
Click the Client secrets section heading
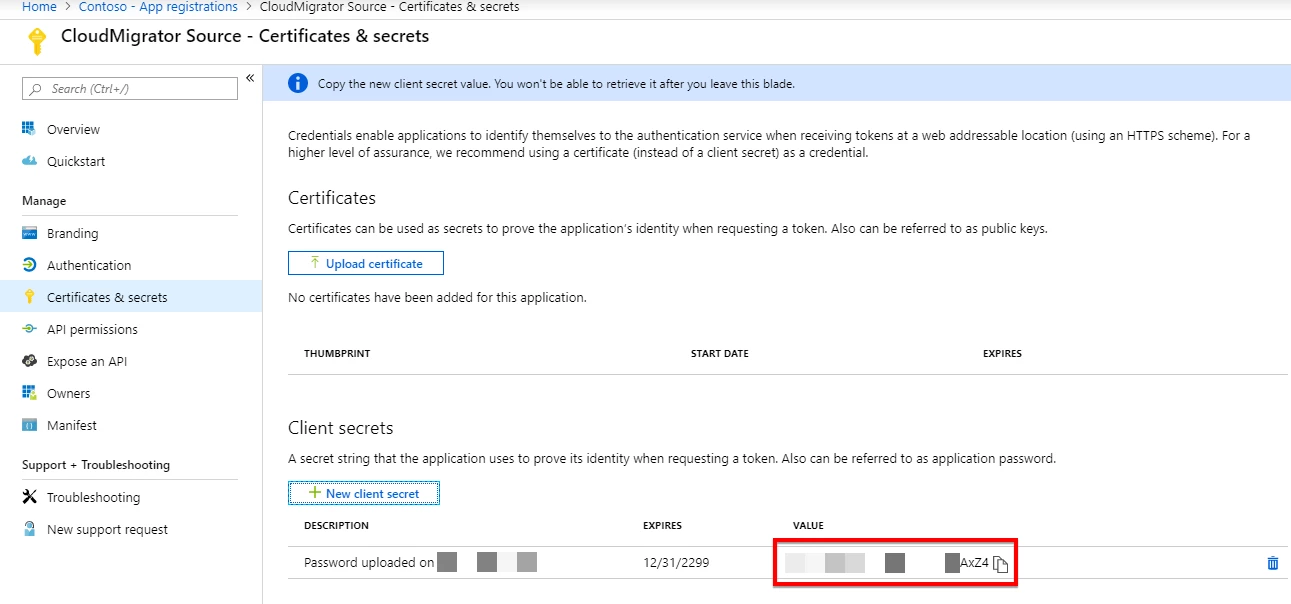pos(341,428)
